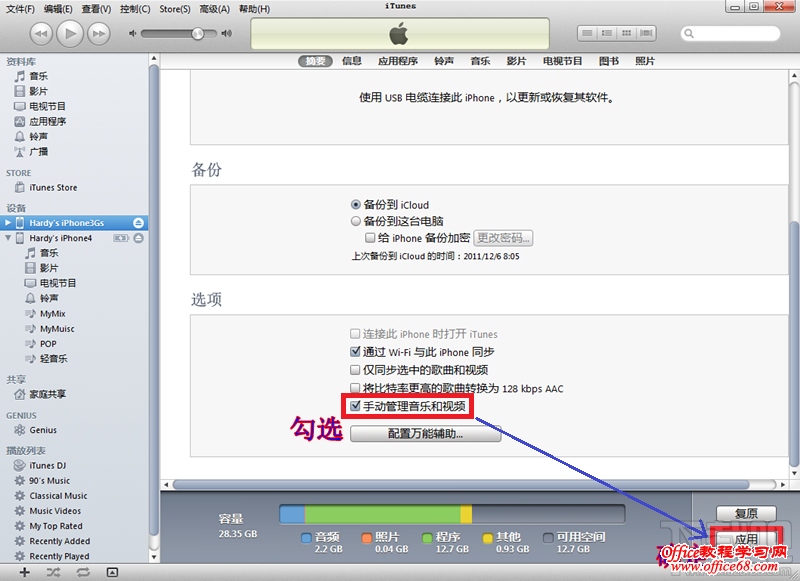Click the high volume speaker icon
800x581 pixels.
coord(227,33)
